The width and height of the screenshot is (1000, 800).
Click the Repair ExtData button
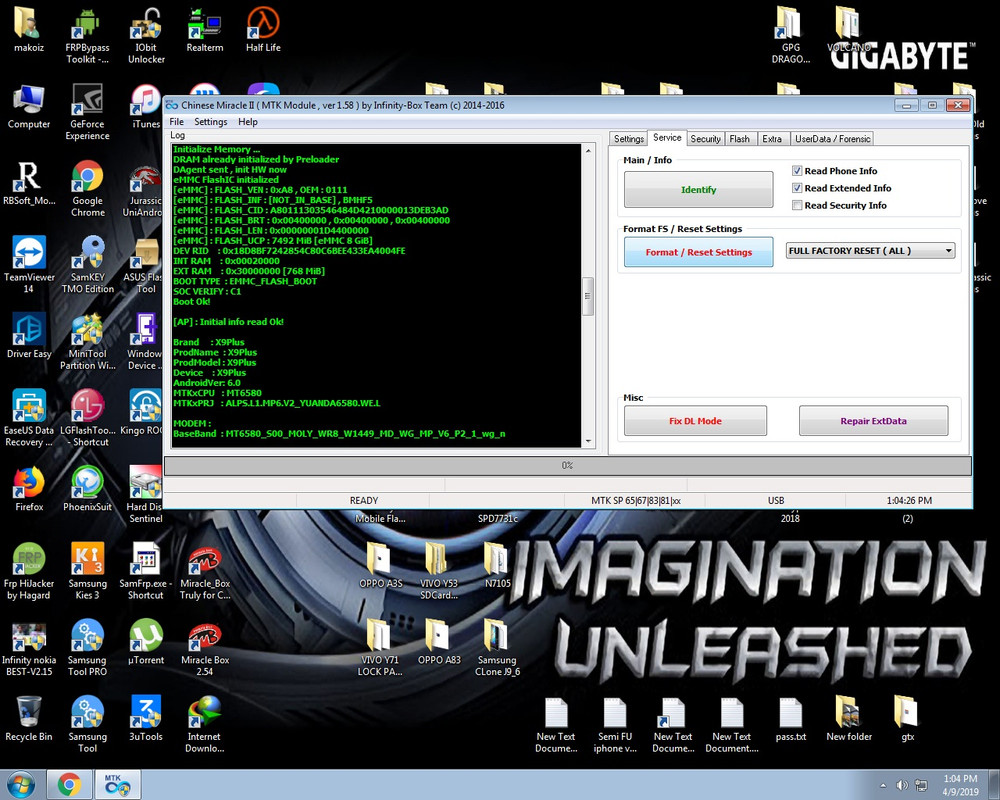tap(873, 421)
